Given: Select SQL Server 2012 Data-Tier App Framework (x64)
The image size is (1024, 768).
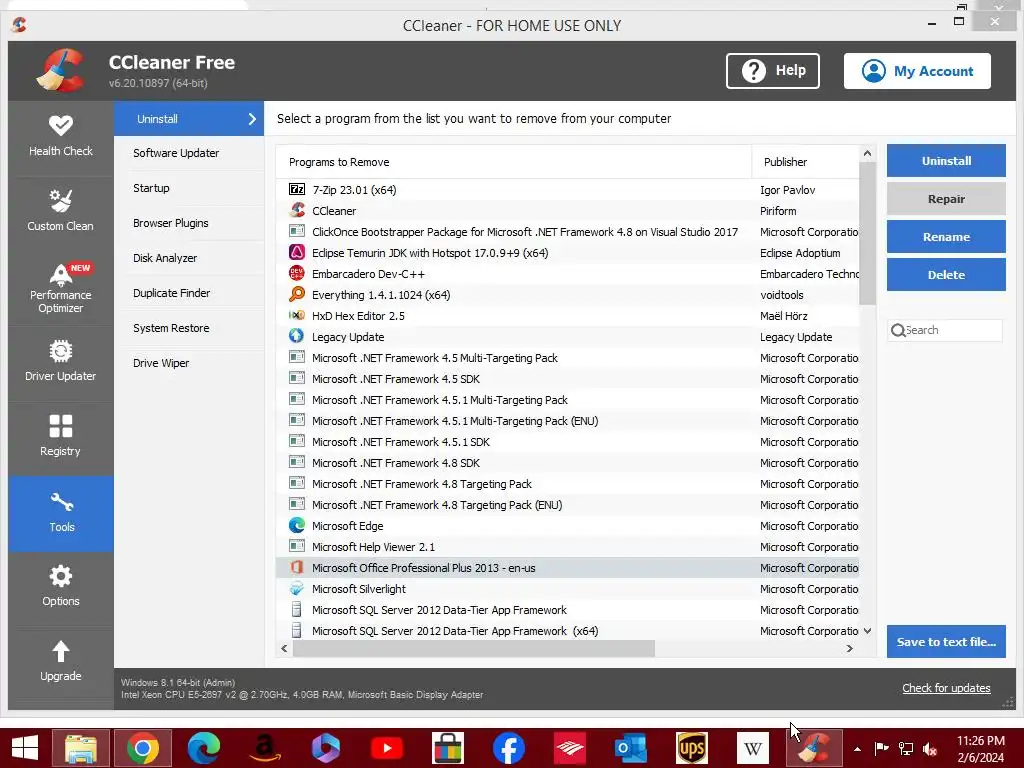Looking at the screenshot, I should (568, 631).
